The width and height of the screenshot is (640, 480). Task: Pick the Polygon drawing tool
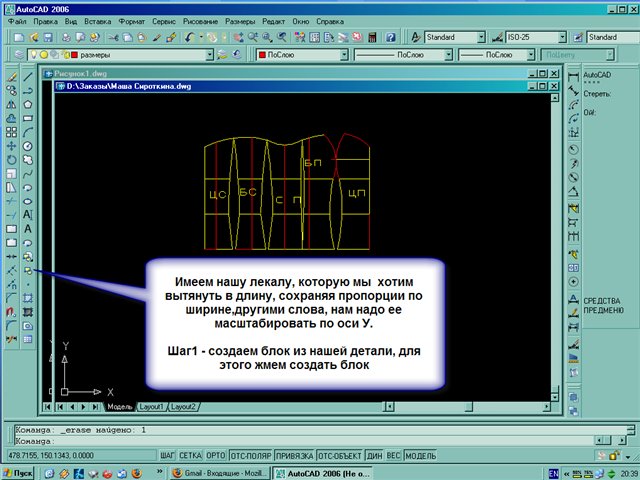tap(29, 103)
